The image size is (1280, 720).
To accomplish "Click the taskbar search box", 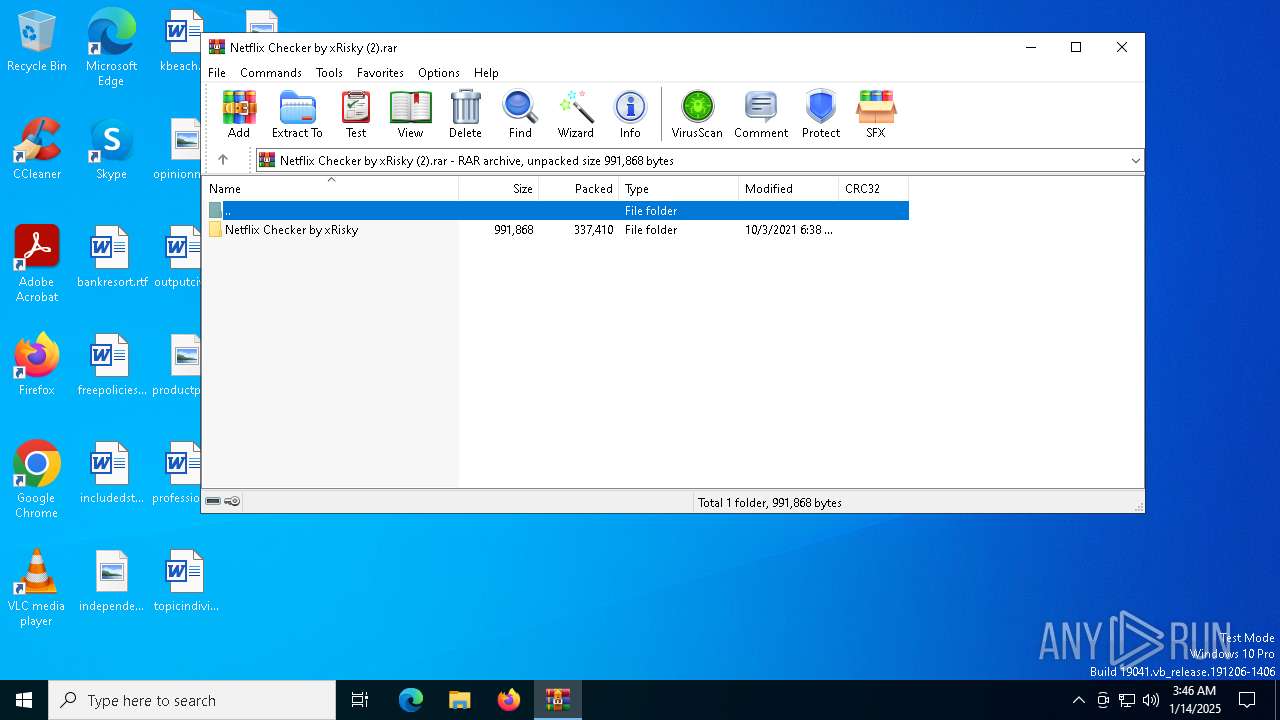I will pyautogui.click(x=192, y=700).
